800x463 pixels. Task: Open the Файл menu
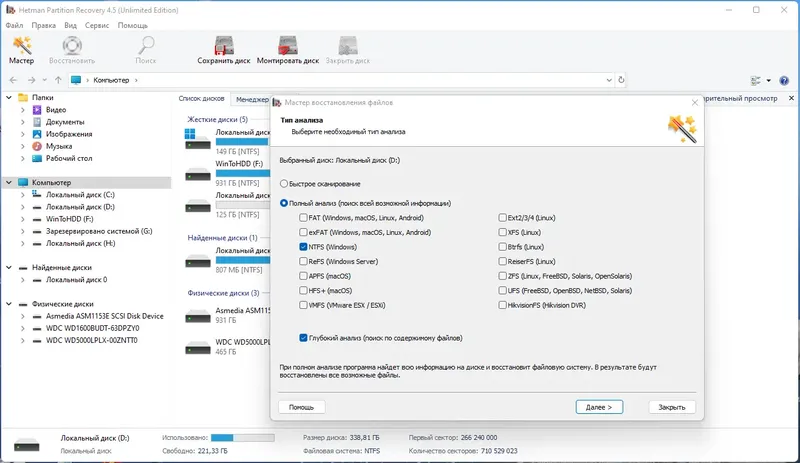(14, 25)
